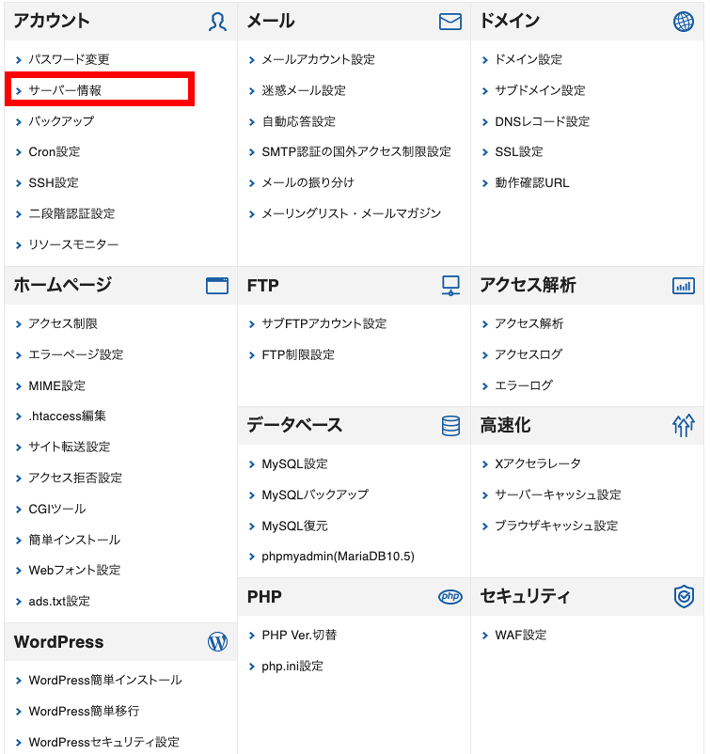Viewport: 710px width, 754px height.
Task: Open ブラウザキャッシュ設定 link
Action: click(x=556, y=526)
